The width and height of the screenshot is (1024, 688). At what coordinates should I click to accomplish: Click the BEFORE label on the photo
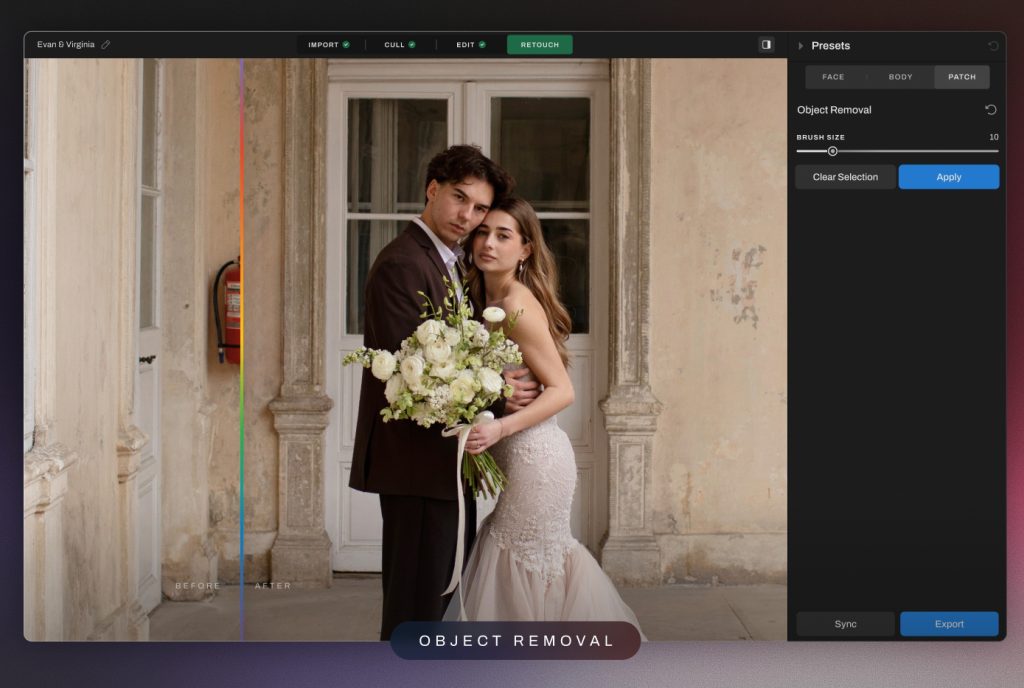[x=198, y=586]
